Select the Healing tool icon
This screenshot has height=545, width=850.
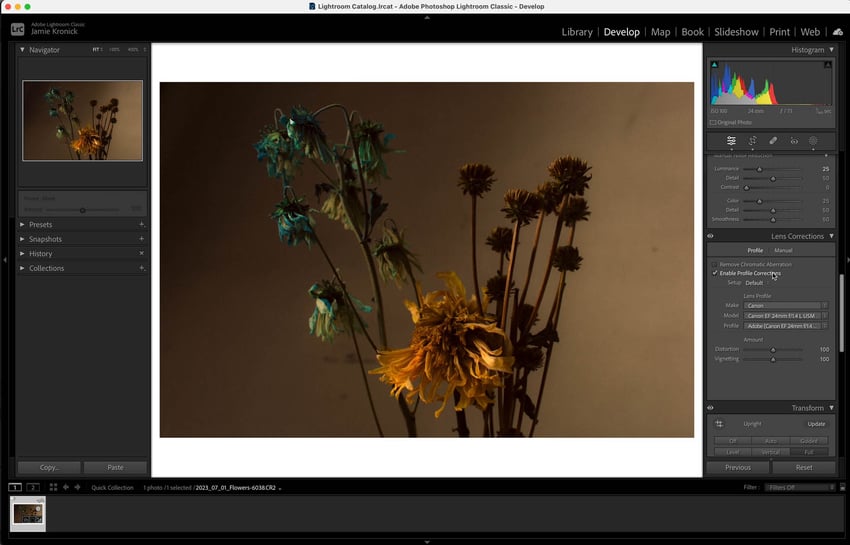click(773, 140)
